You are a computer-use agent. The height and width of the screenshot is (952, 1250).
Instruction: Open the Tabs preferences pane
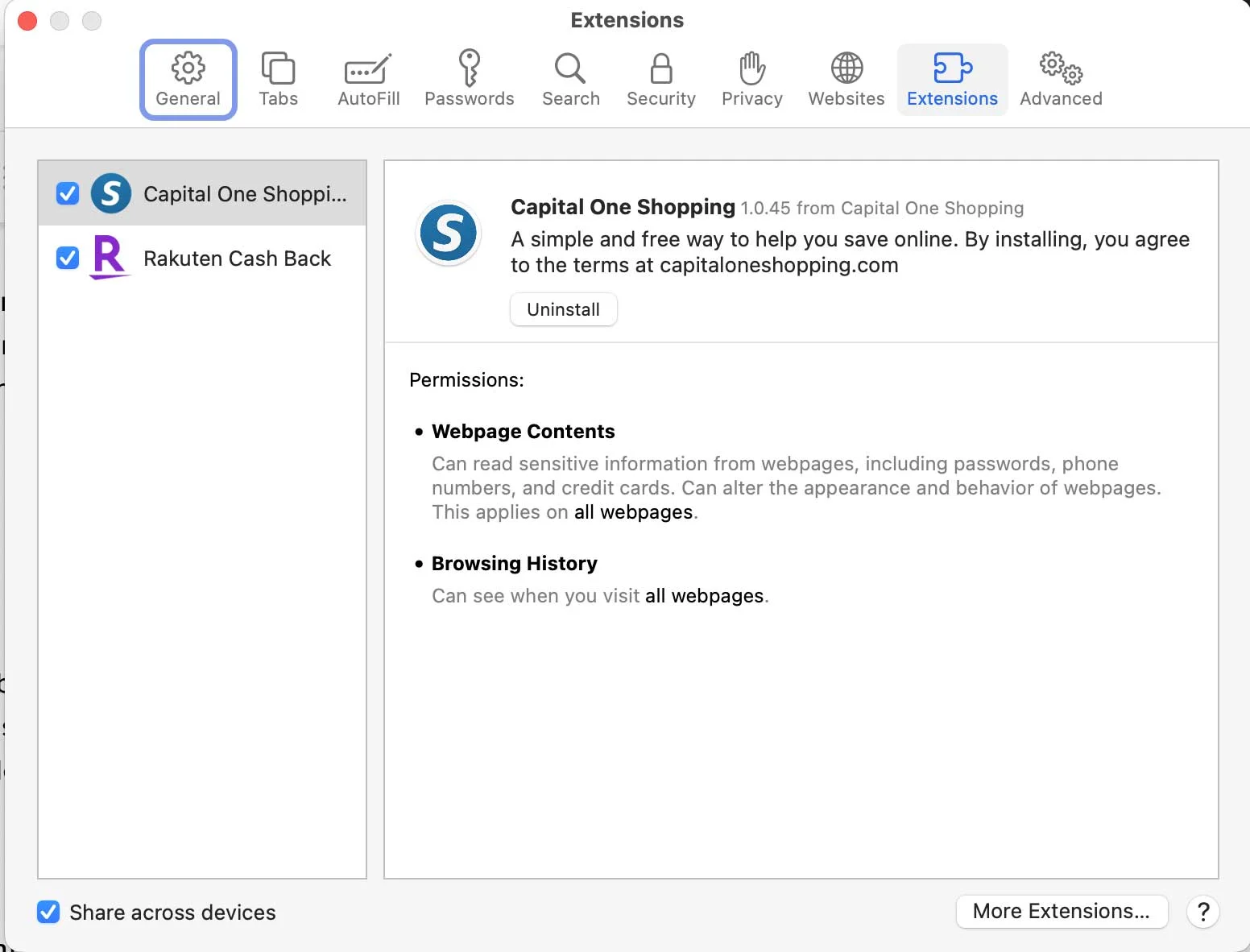278,80
